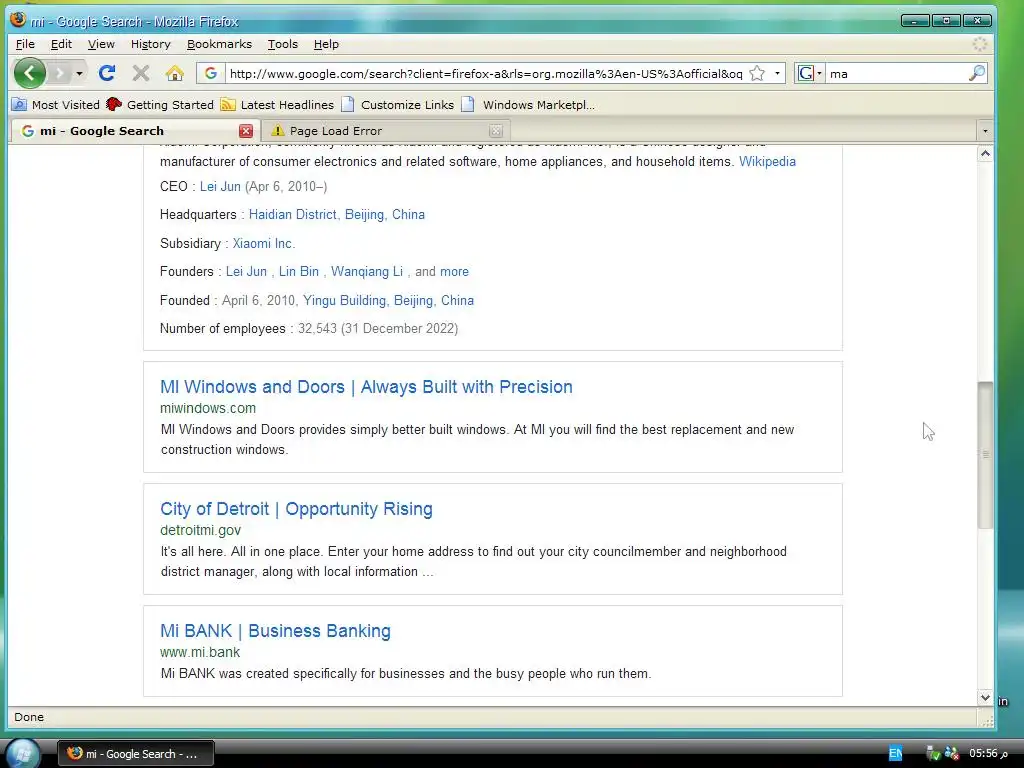This screenshot has width=1024, height=768.
Task: Open the search engine selector dropdown
Action: (810, 73)
